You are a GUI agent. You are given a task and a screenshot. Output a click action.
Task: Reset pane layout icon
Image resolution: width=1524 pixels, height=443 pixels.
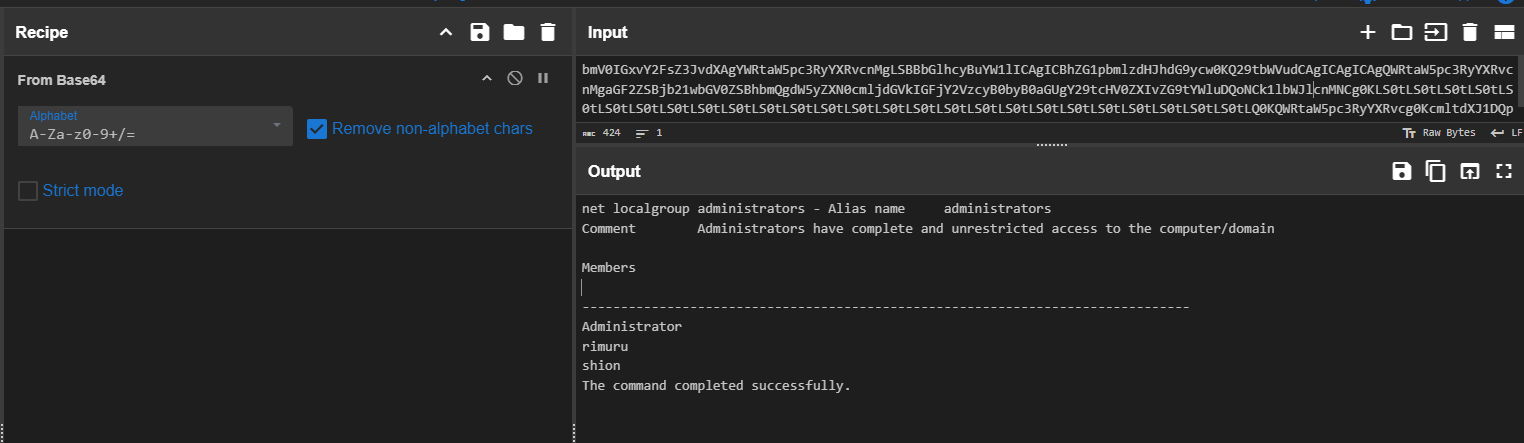1503,32
